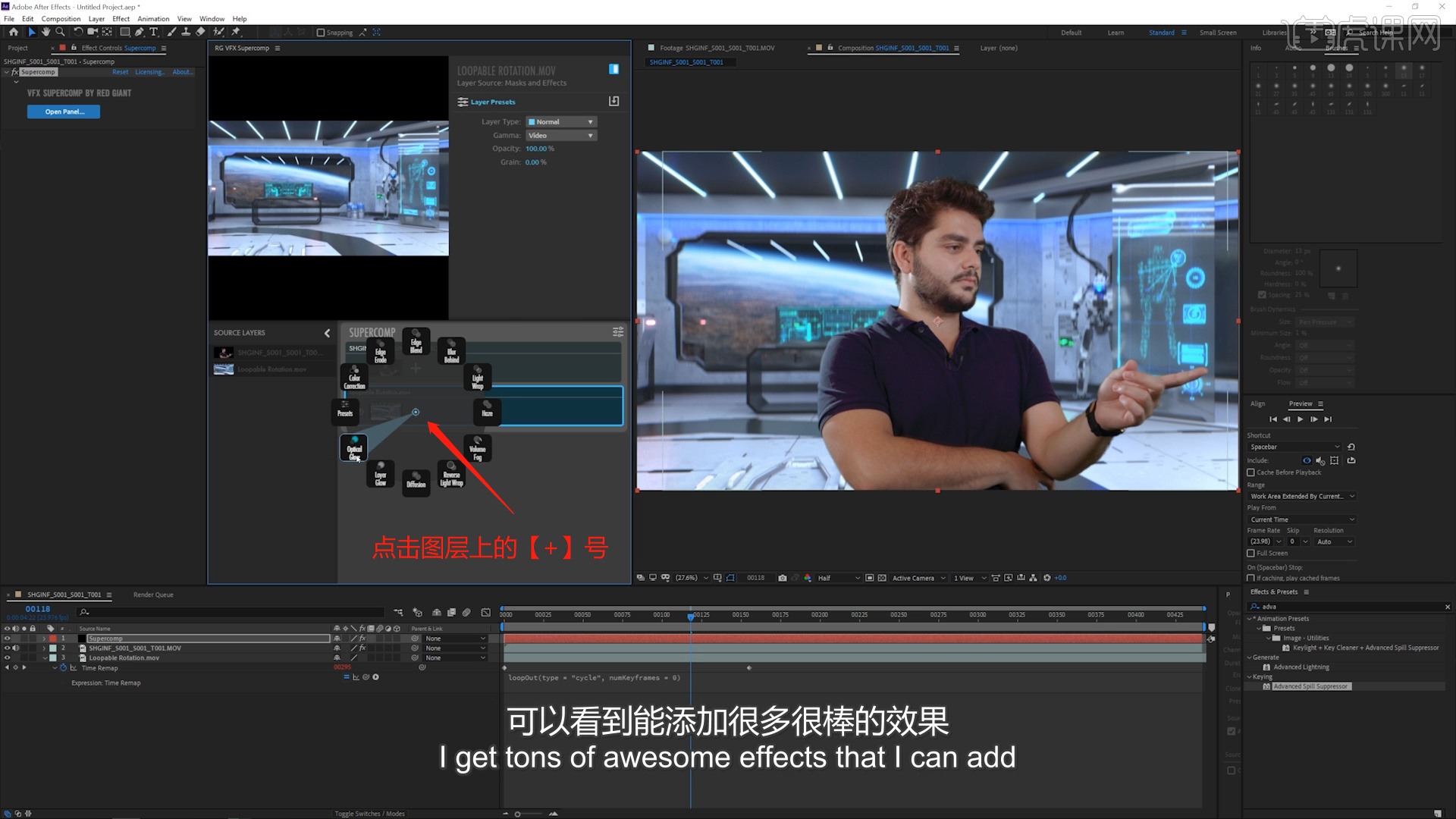Check If caching, play cached frames
The image size is (1456, 819).
click(x=1251, y=578)
